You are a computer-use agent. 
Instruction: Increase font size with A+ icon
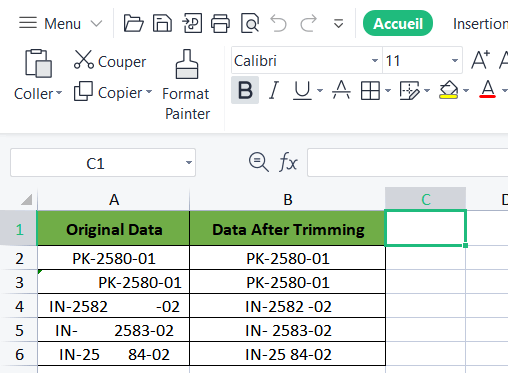(480, 60)
